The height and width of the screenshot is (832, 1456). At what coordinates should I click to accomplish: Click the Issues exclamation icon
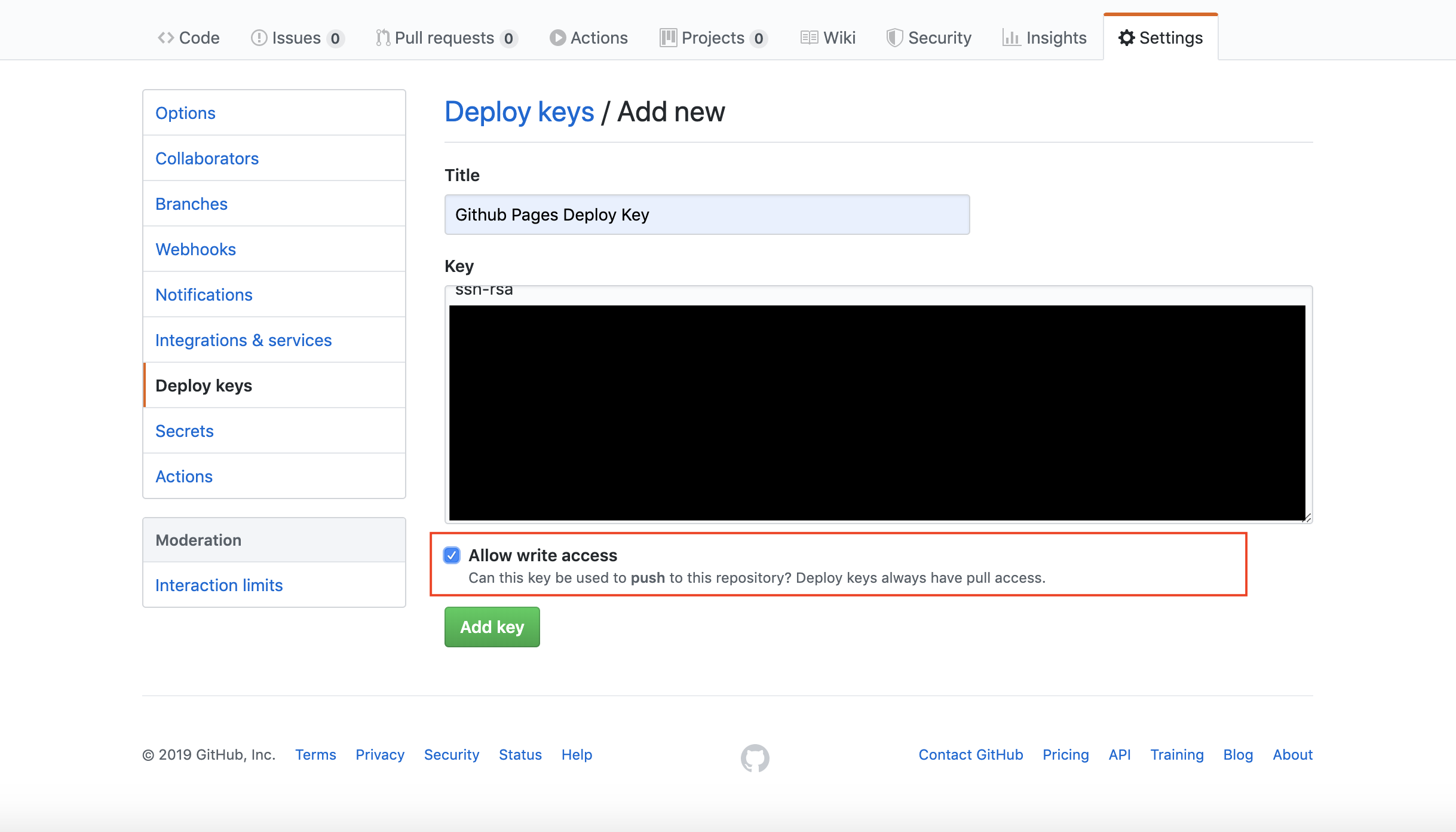pos(259,38)
